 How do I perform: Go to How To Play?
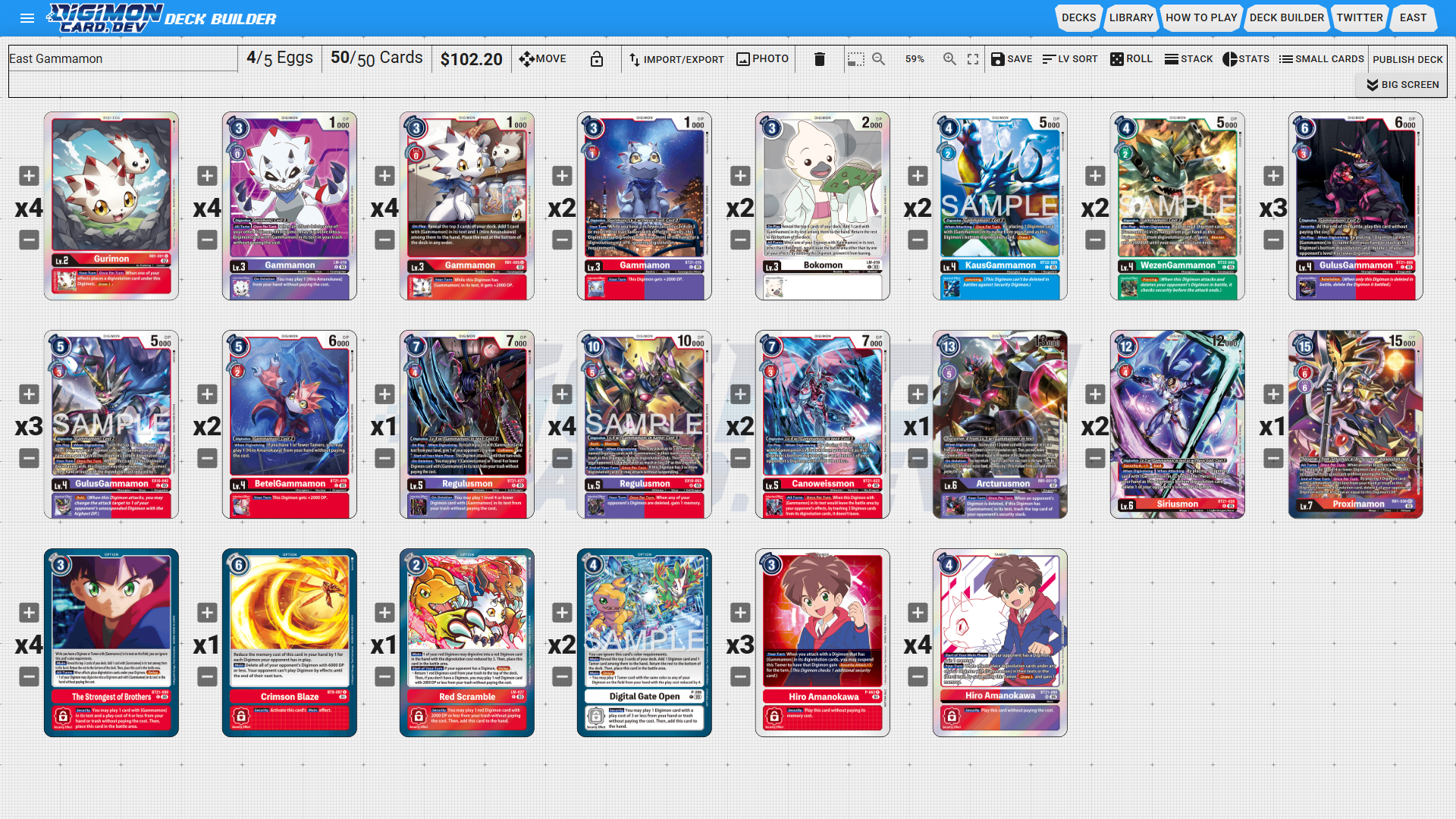(1200, 17)
